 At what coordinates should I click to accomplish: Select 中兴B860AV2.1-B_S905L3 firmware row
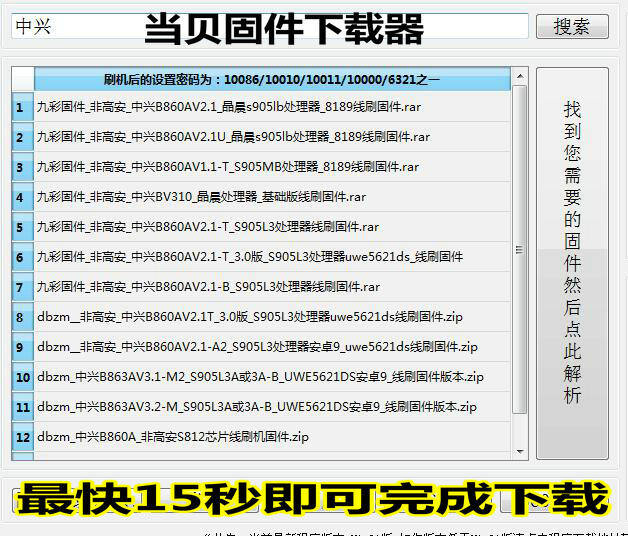point(272,287)
